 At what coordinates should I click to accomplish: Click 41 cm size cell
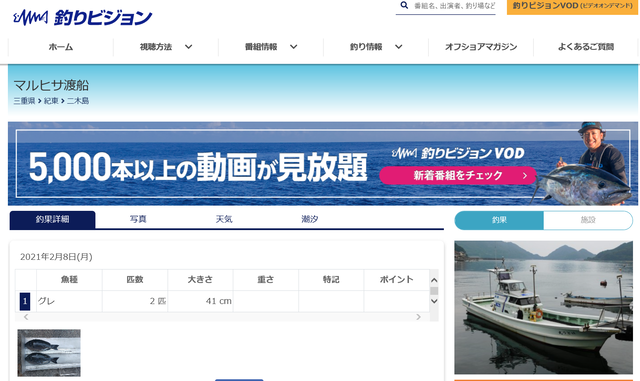(200, 301)
